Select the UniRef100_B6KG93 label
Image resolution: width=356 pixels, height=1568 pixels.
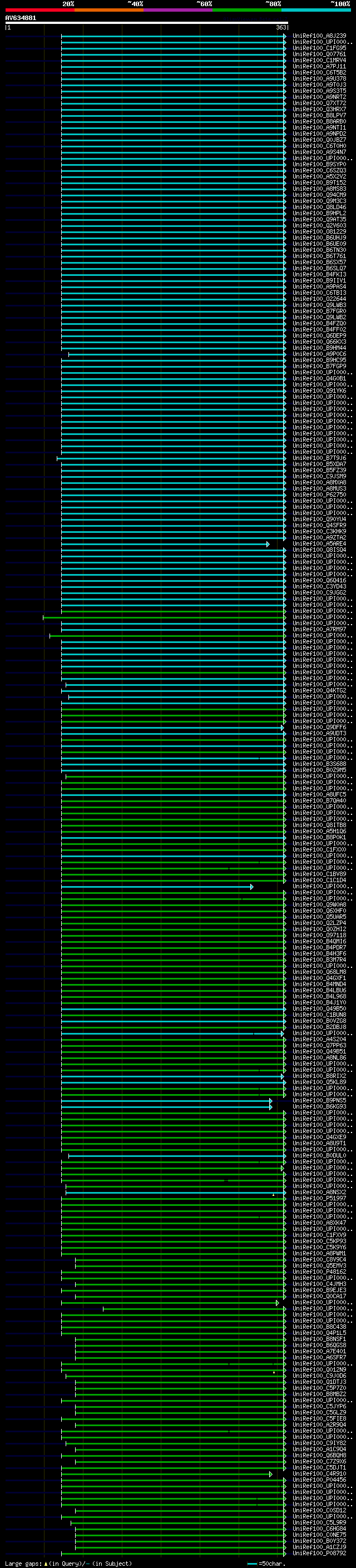tap(319, 1106)
